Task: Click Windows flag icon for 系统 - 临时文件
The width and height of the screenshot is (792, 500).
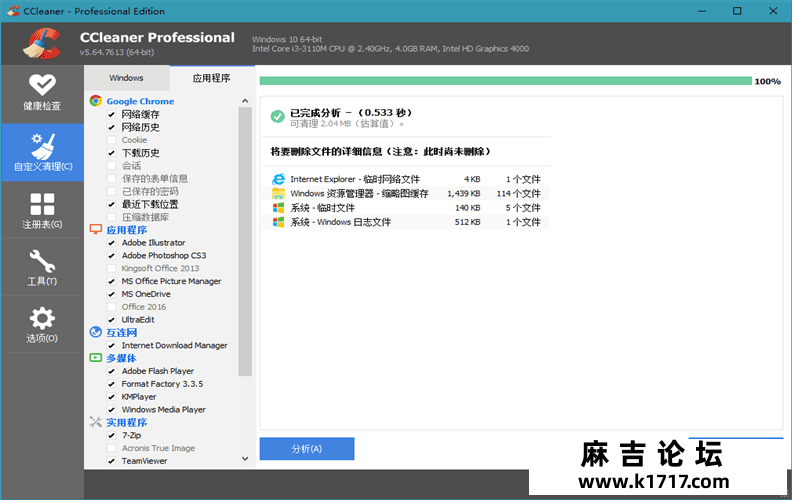Action: (x=278, y=208)
